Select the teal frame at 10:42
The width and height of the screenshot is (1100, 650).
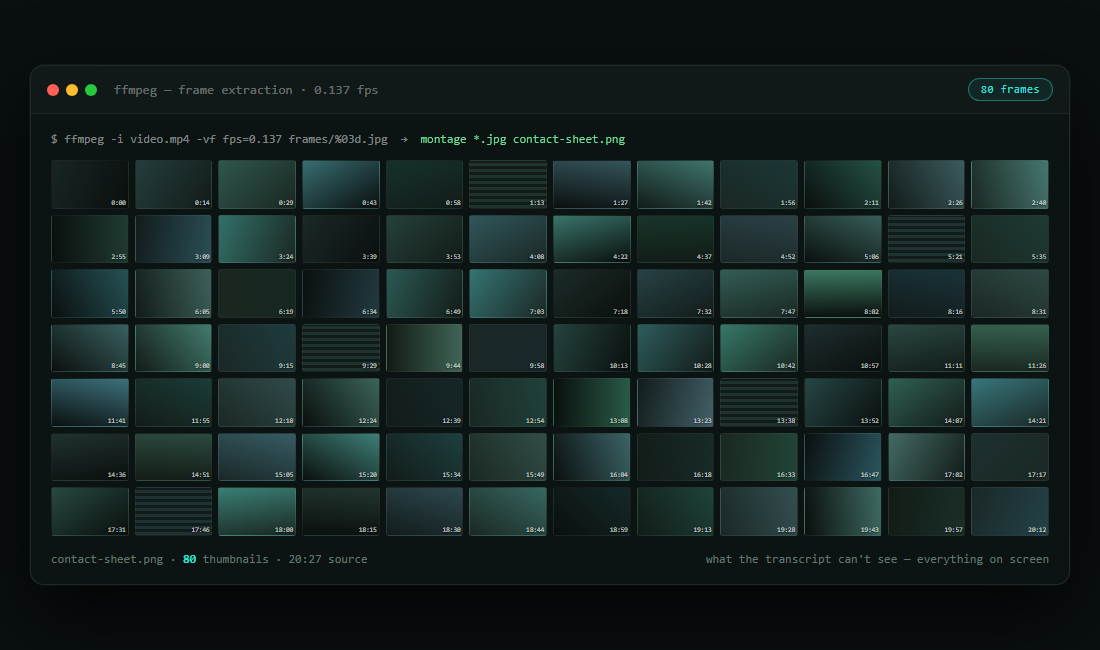[759, 348]
